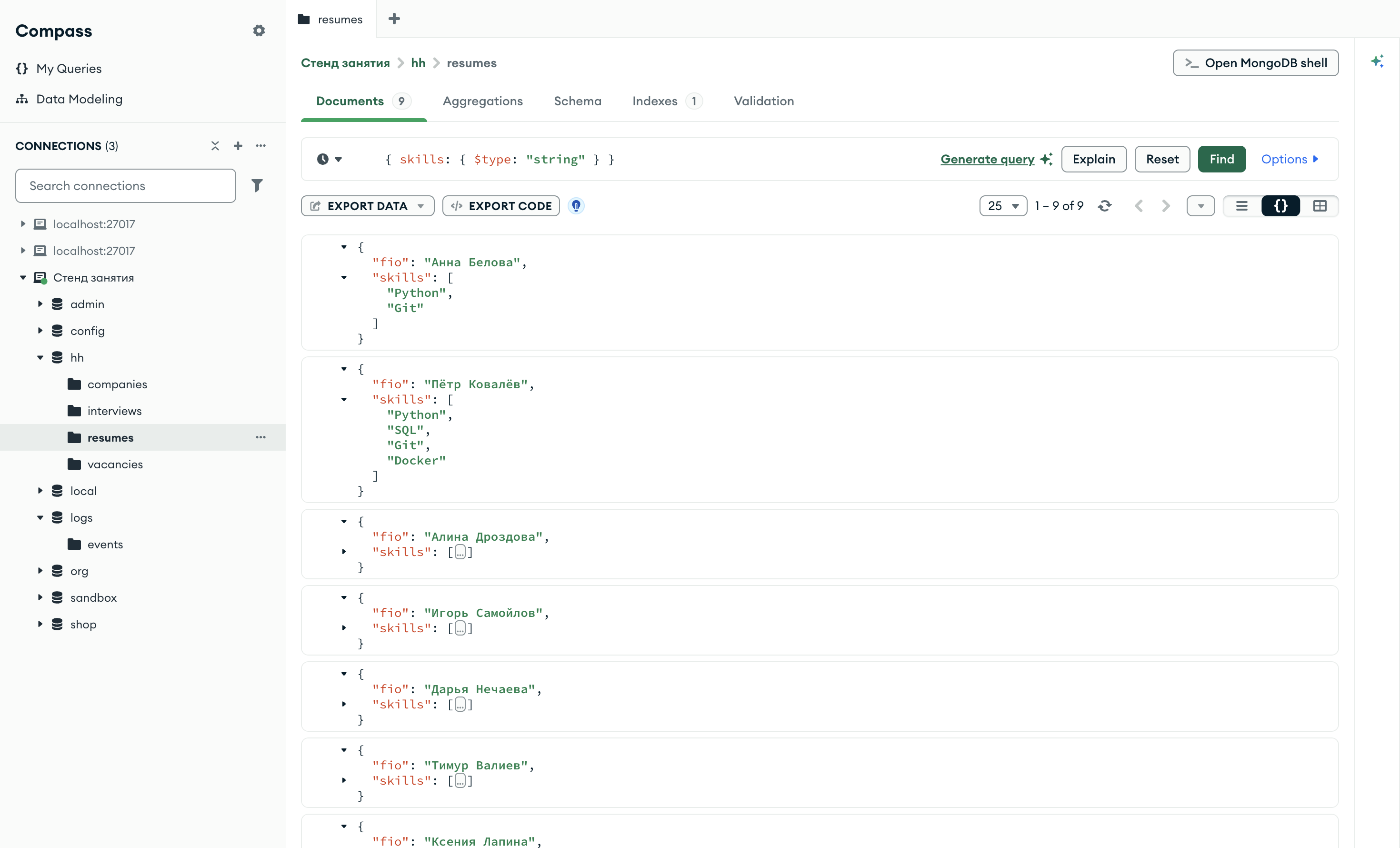Click the lightbulb insight icon

pyautogui.click(x=576, y=206)
